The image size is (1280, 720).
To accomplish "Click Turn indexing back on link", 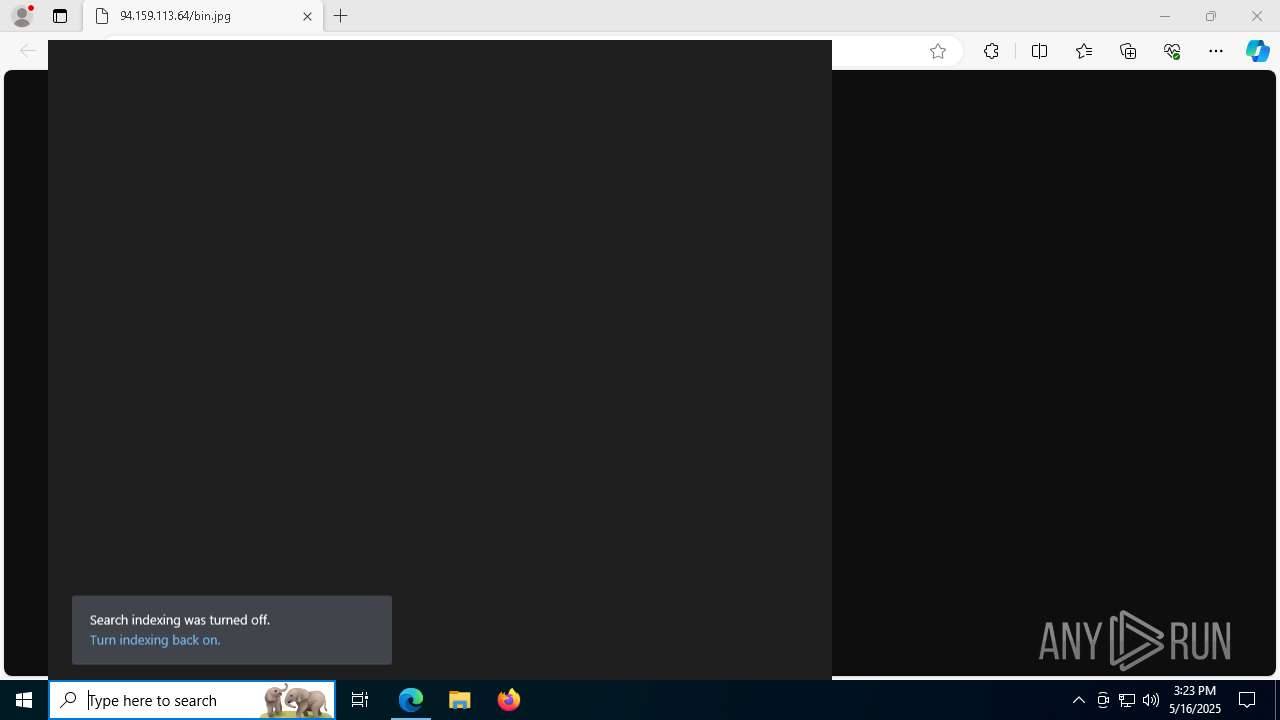I will click(155, 640).
